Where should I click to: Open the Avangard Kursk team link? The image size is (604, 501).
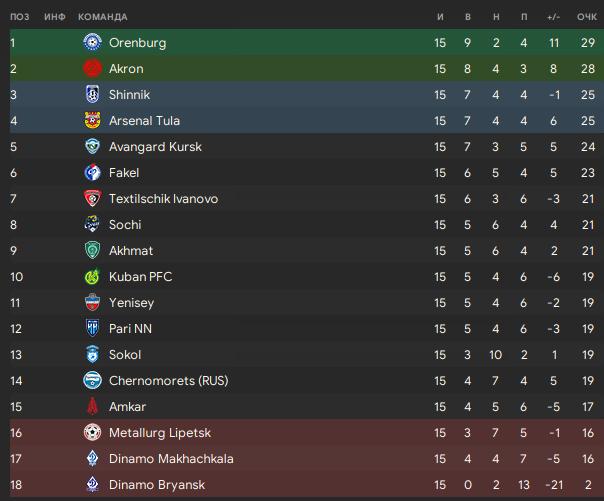click(155, 147)
